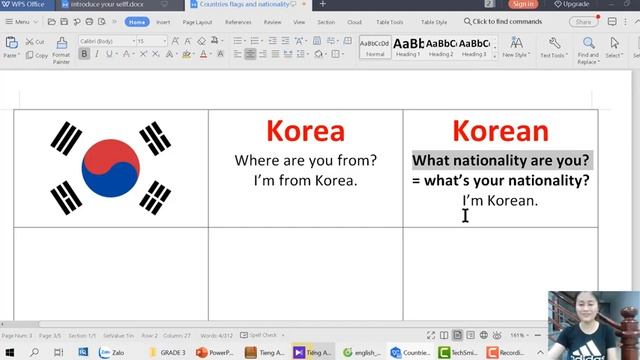The image size is (640, 360).
Task: Toggle Spell Check in status bar
Action: 259,335
